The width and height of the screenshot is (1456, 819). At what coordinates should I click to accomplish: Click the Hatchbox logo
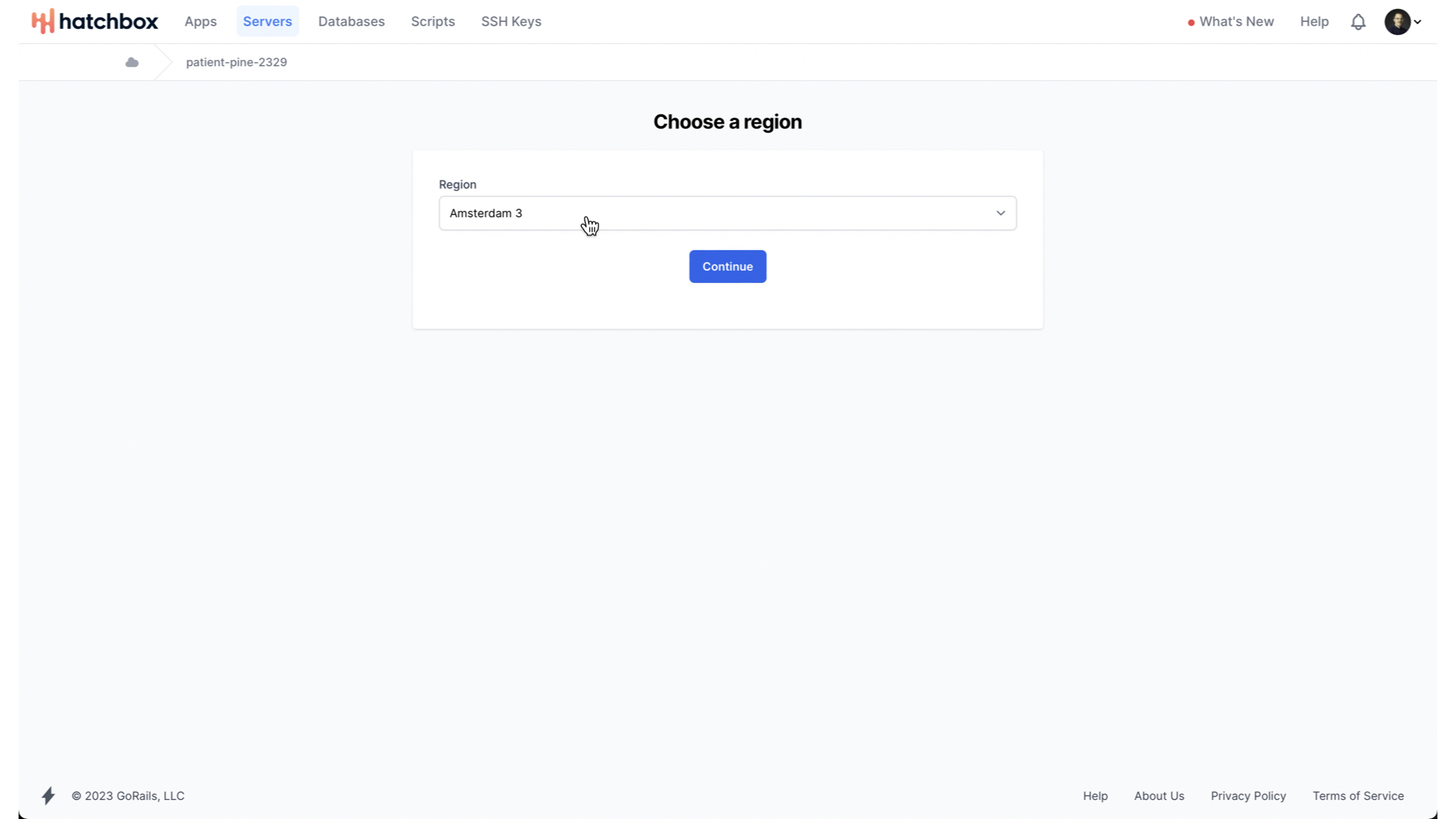click(95, 21)
